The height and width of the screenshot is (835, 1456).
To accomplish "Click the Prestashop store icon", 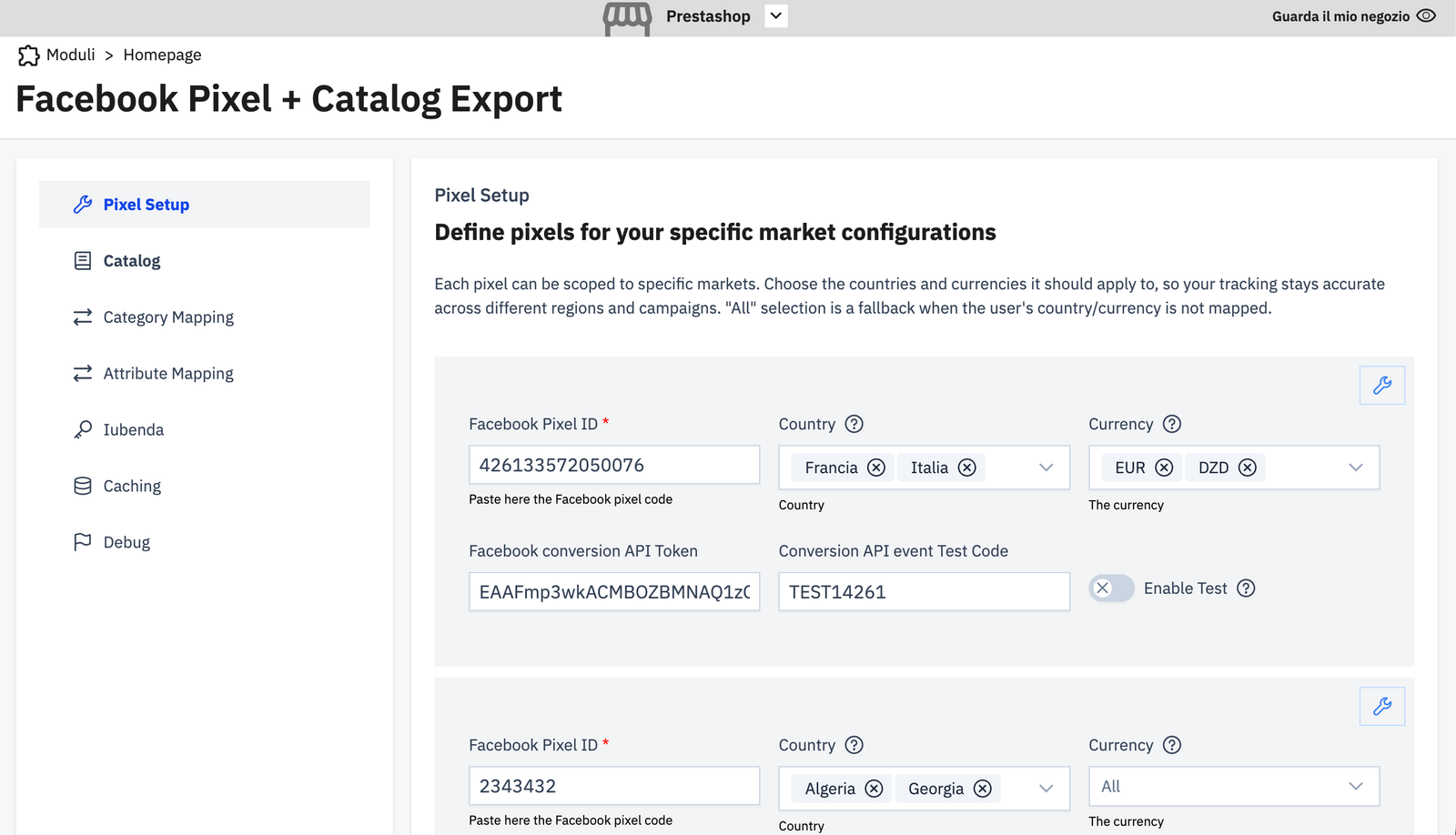I will pos(627,18).
